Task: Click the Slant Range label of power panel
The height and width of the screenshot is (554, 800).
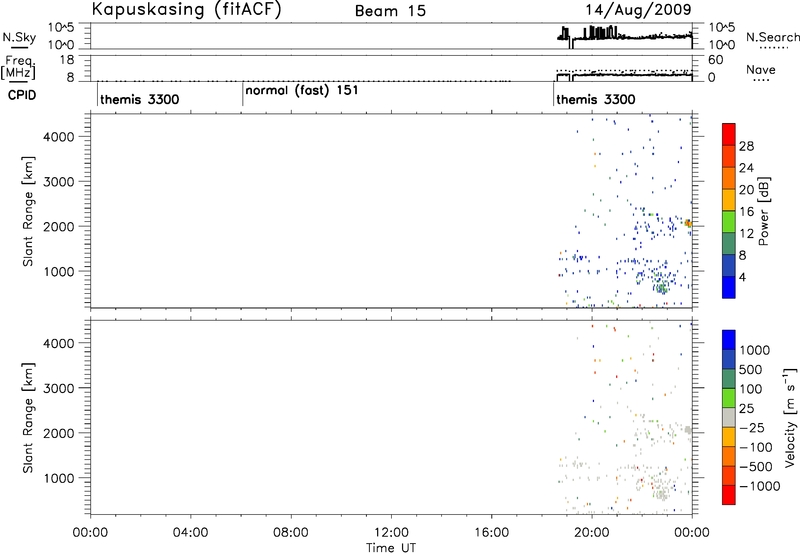Action: 28,211
